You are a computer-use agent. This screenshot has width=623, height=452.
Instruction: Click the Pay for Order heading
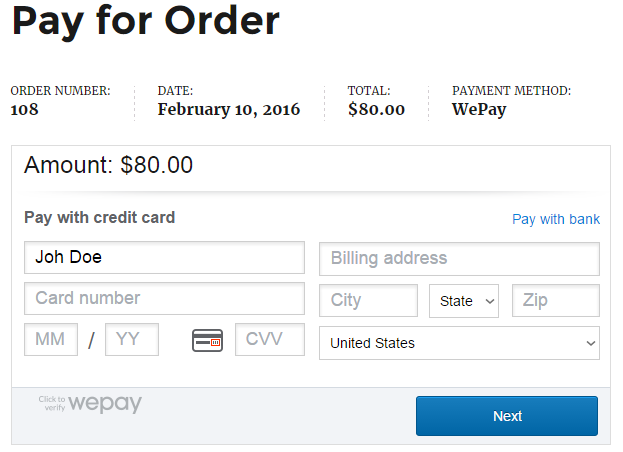[146, 22]
